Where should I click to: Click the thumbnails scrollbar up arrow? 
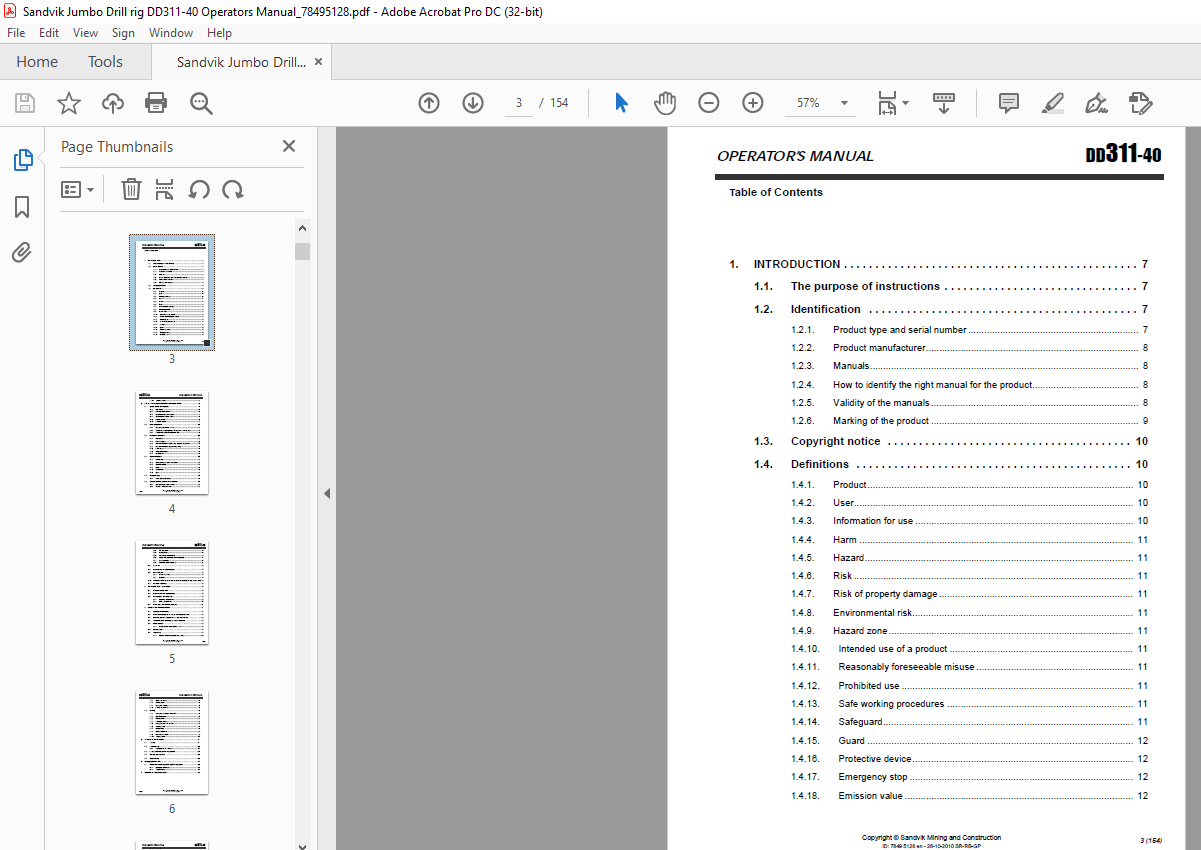[x=302, y=229]
